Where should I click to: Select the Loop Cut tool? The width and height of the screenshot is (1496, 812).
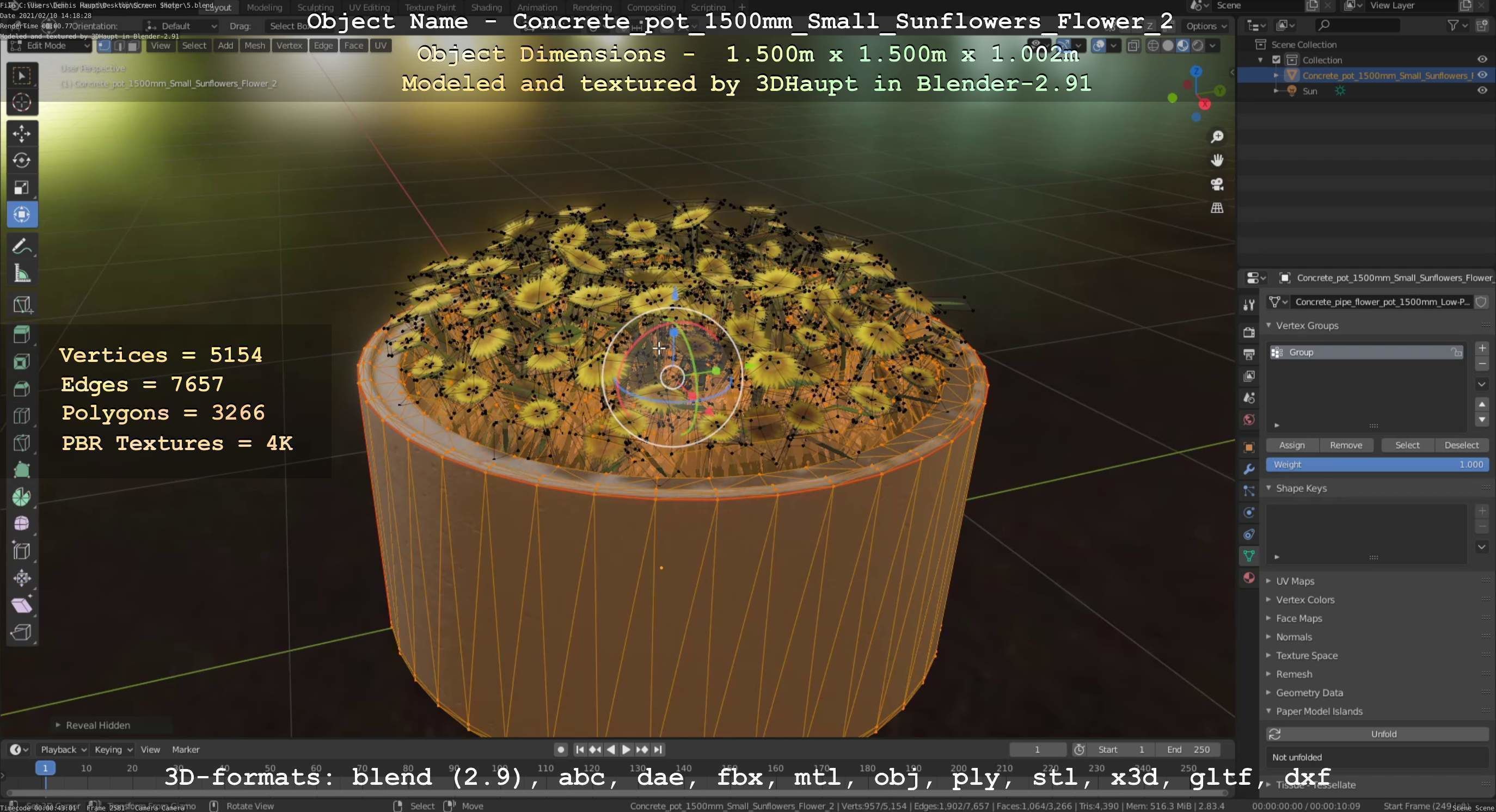coord(22,416)
